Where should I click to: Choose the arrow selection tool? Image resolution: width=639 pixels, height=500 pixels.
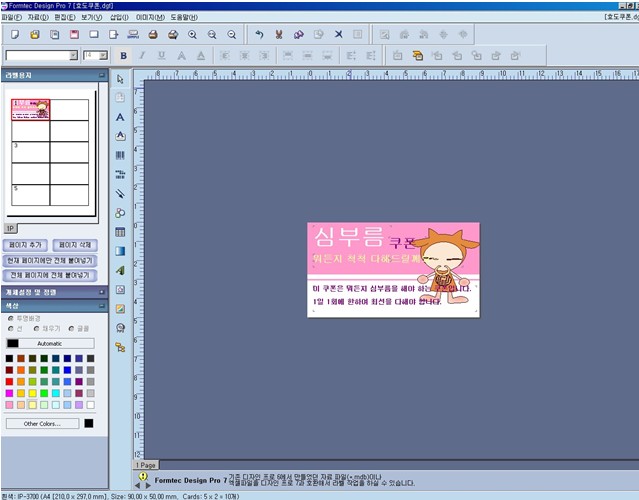click(x=120, y=79)
